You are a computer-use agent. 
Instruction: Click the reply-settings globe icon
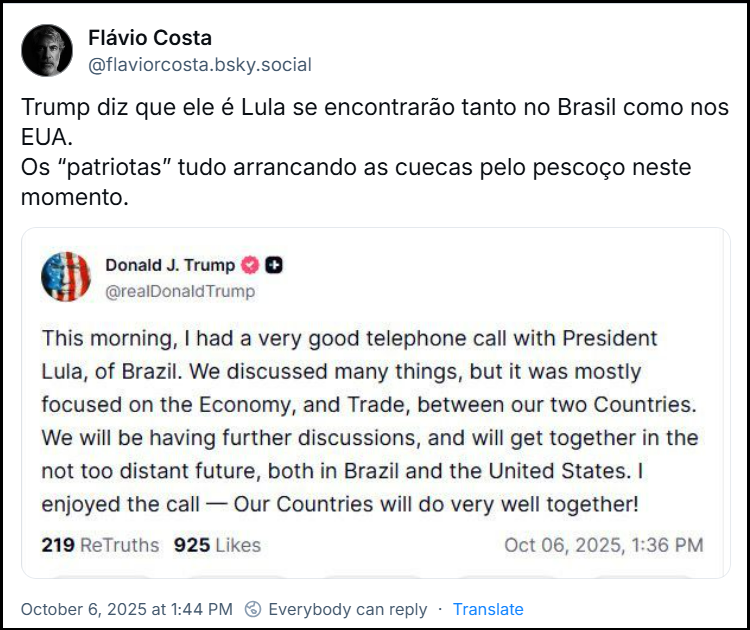[x=254, y=609]
